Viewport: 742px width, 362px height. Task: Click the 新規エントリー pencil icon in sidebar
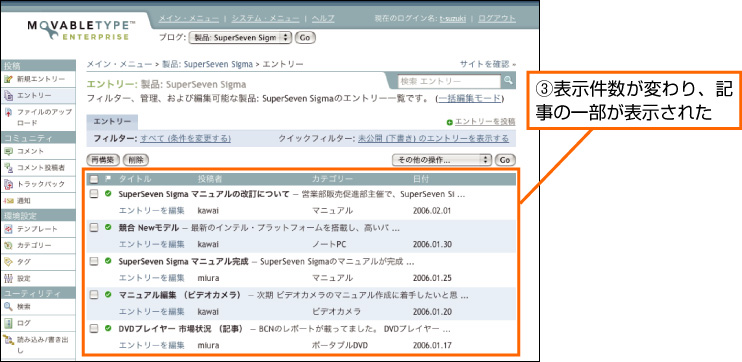8,79
